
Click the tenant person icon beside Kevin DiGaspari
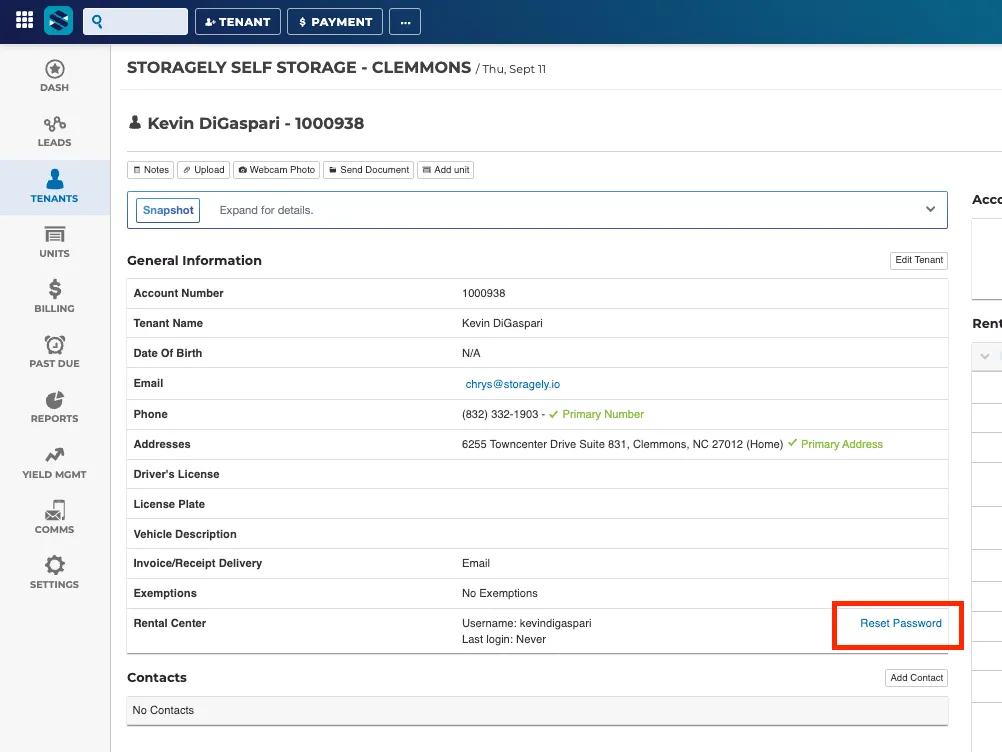[x=135, y=122]
